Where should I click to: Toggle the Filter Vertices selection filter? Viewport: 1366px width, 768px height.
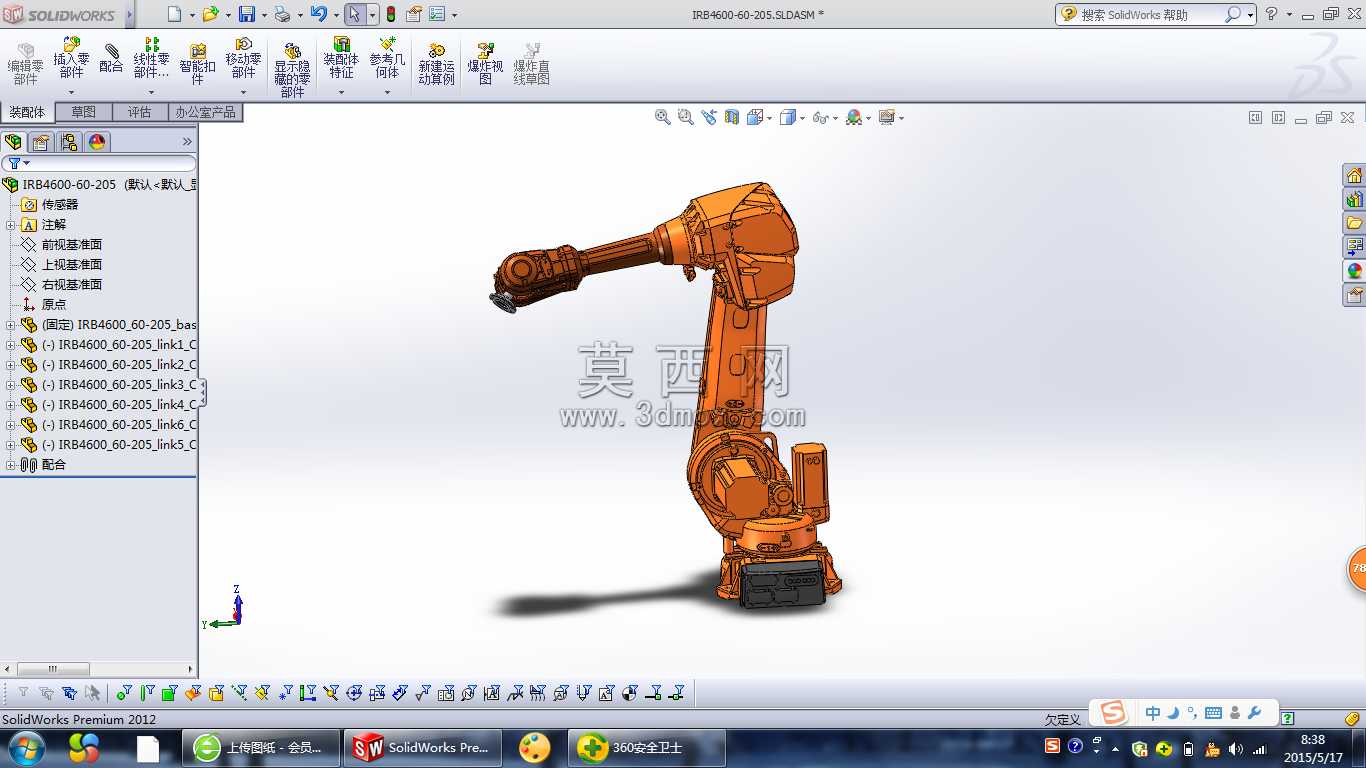coord(123,692)
